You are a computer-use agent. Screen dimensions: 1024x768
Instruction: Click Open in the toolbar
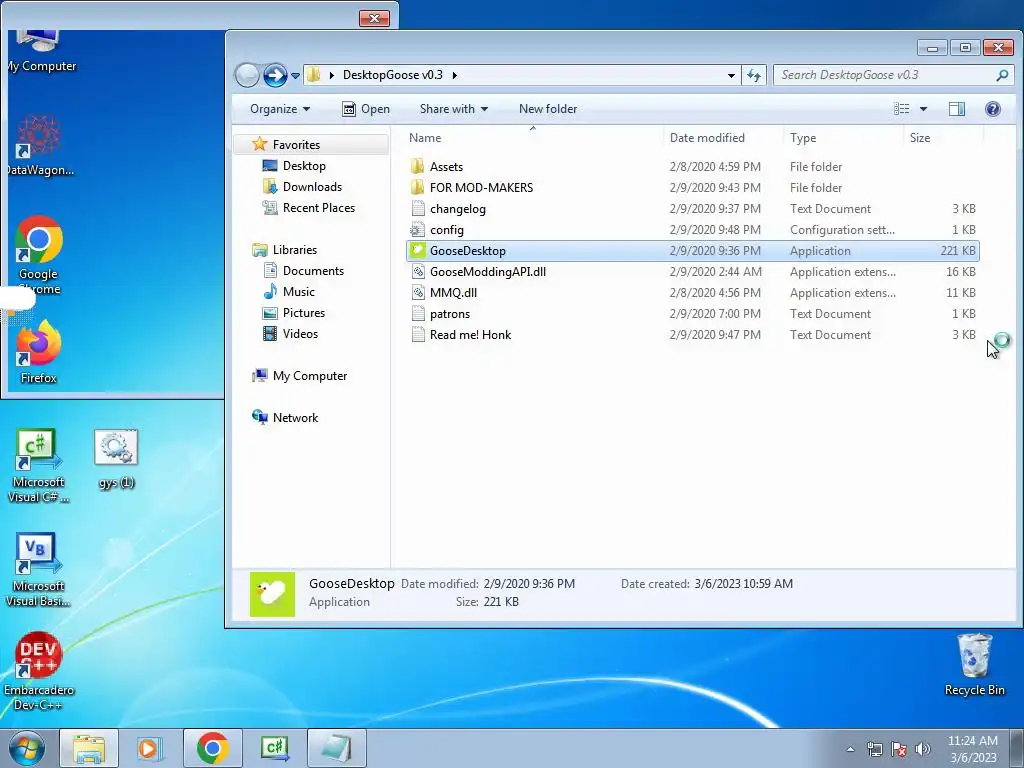click(366, 109)
